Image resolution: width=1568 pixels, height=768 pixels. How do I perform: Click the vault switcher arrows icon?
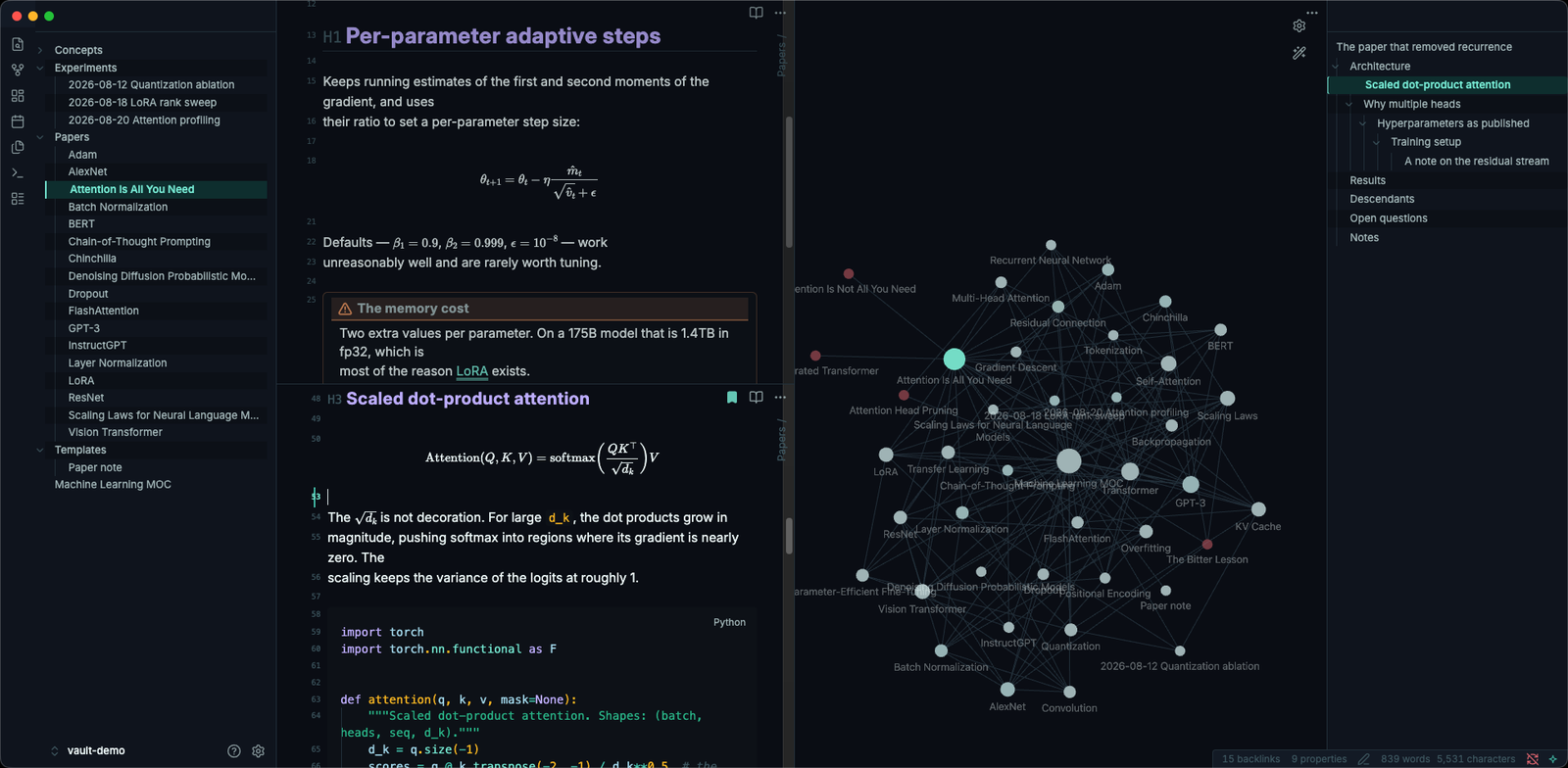click(55, 751)
